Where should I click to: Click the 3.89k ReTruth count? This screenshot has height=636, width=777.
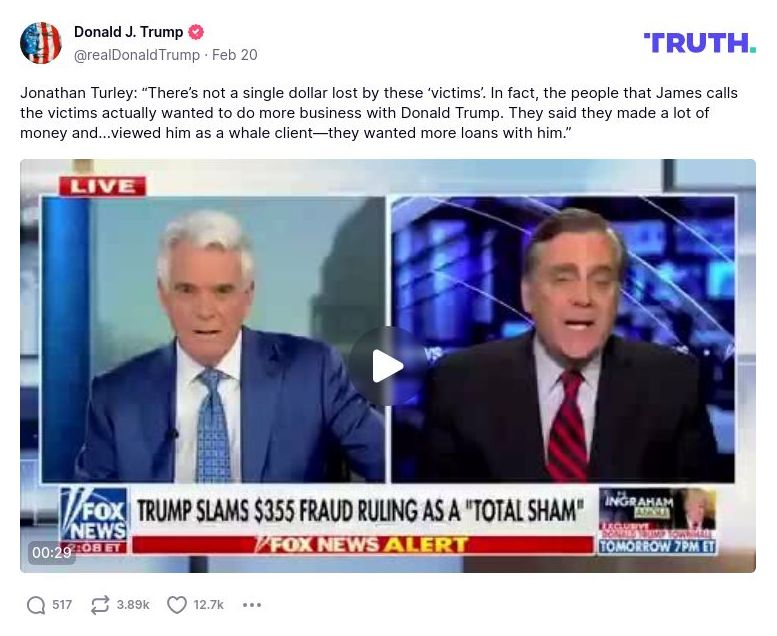click(133, 605)
